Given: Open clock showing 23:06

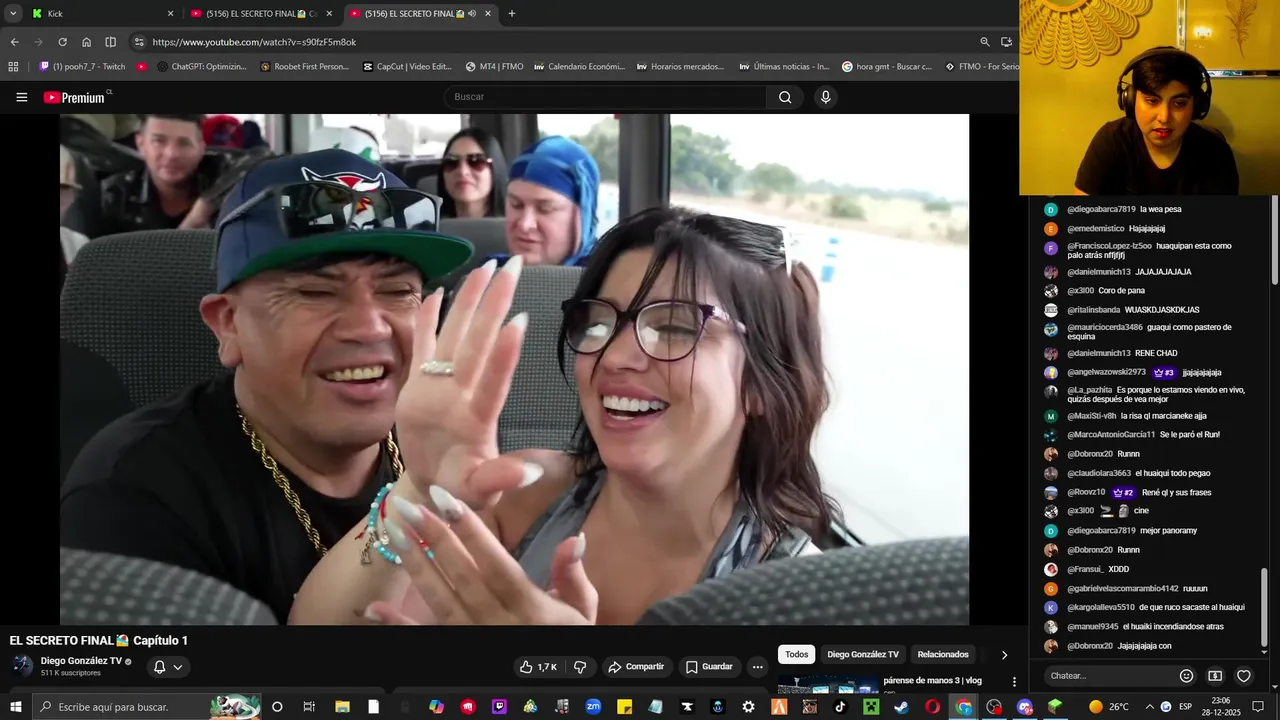Looking at the screenshot, I should (x=1220, y=707).
